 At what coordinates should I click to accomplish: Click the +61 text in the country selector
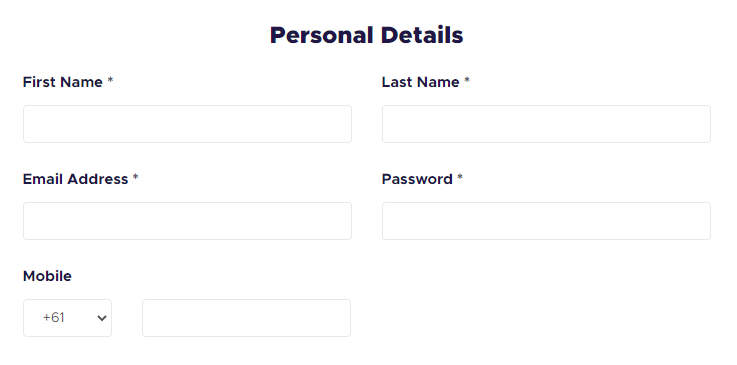54,318
